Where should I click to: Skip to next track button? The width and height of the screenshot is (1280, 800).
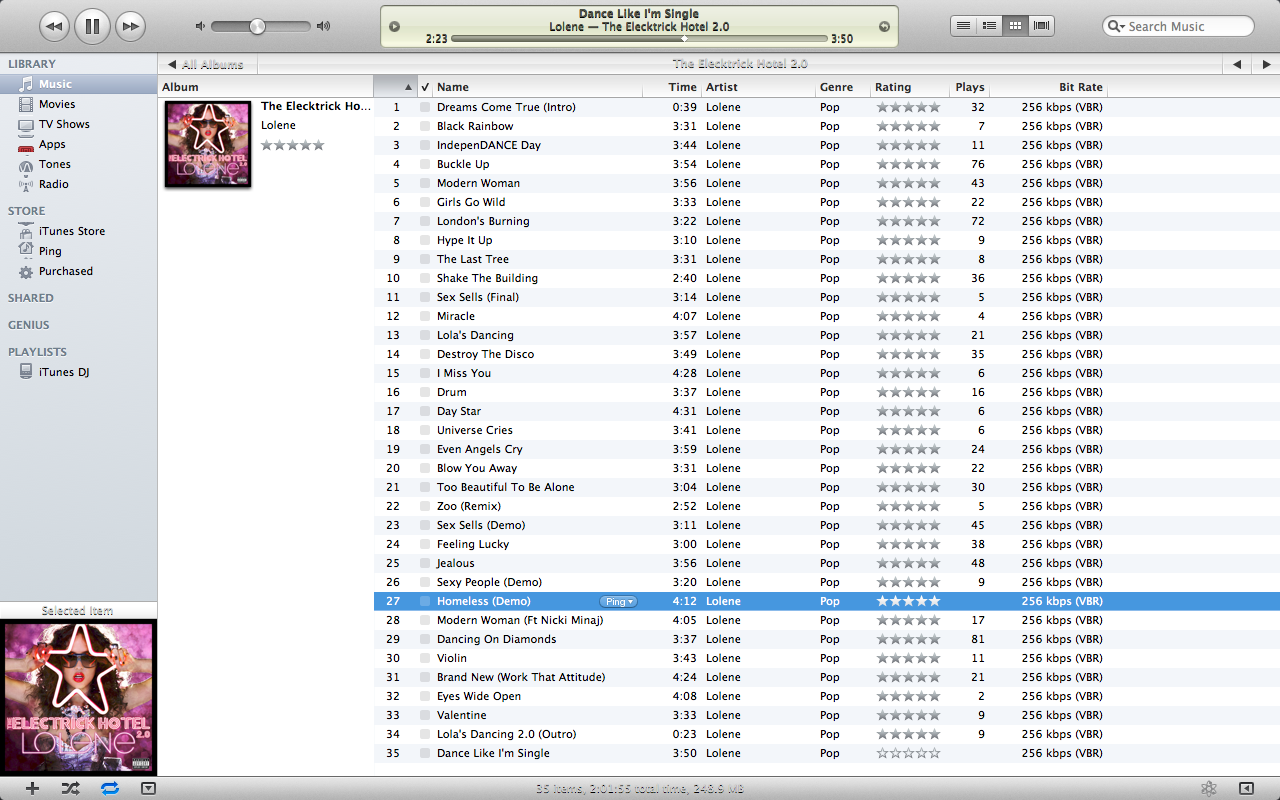[x=130, y=26]
